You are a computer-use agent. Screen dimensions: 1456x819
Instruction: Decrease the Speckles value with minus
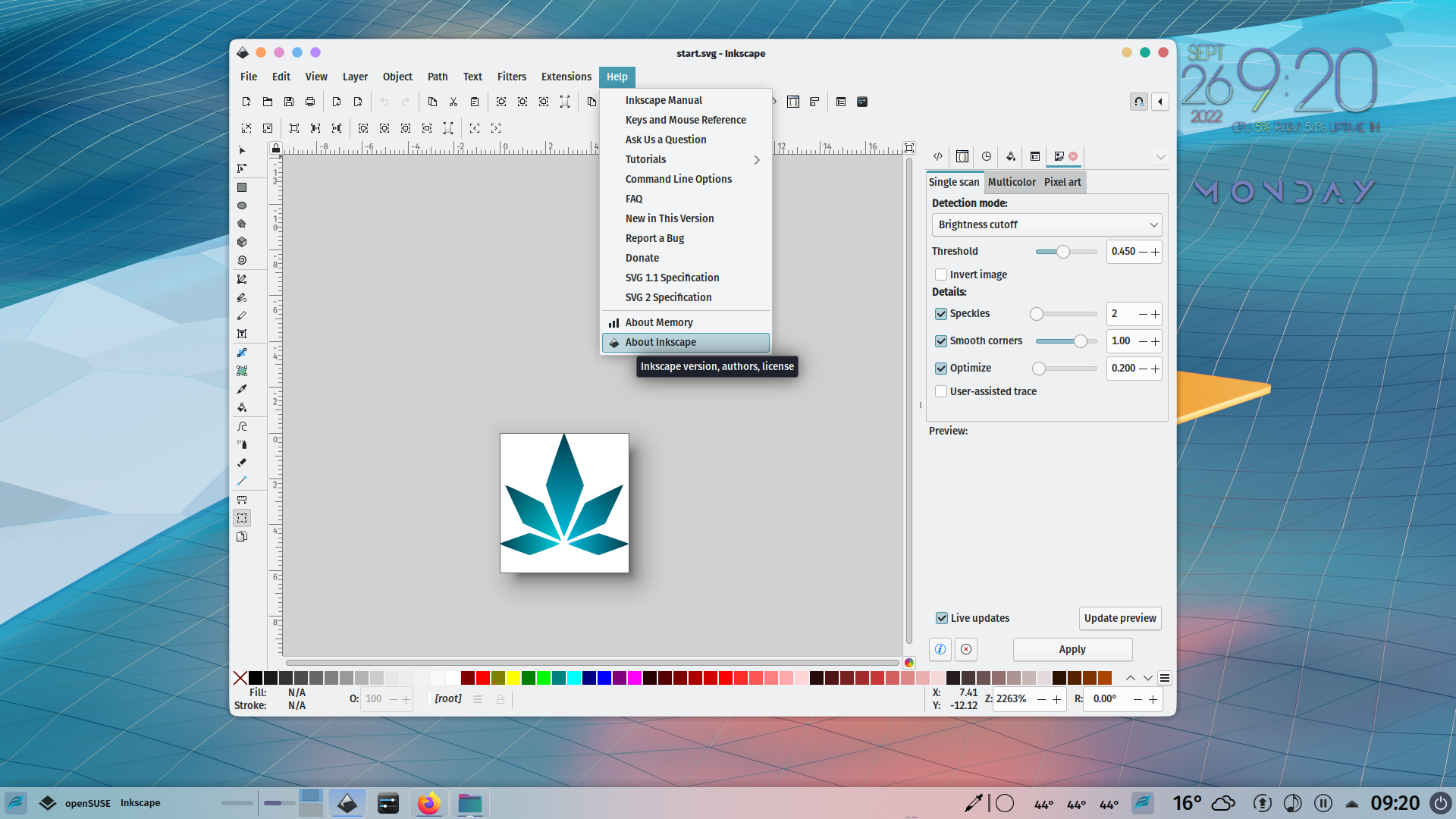1143,314
